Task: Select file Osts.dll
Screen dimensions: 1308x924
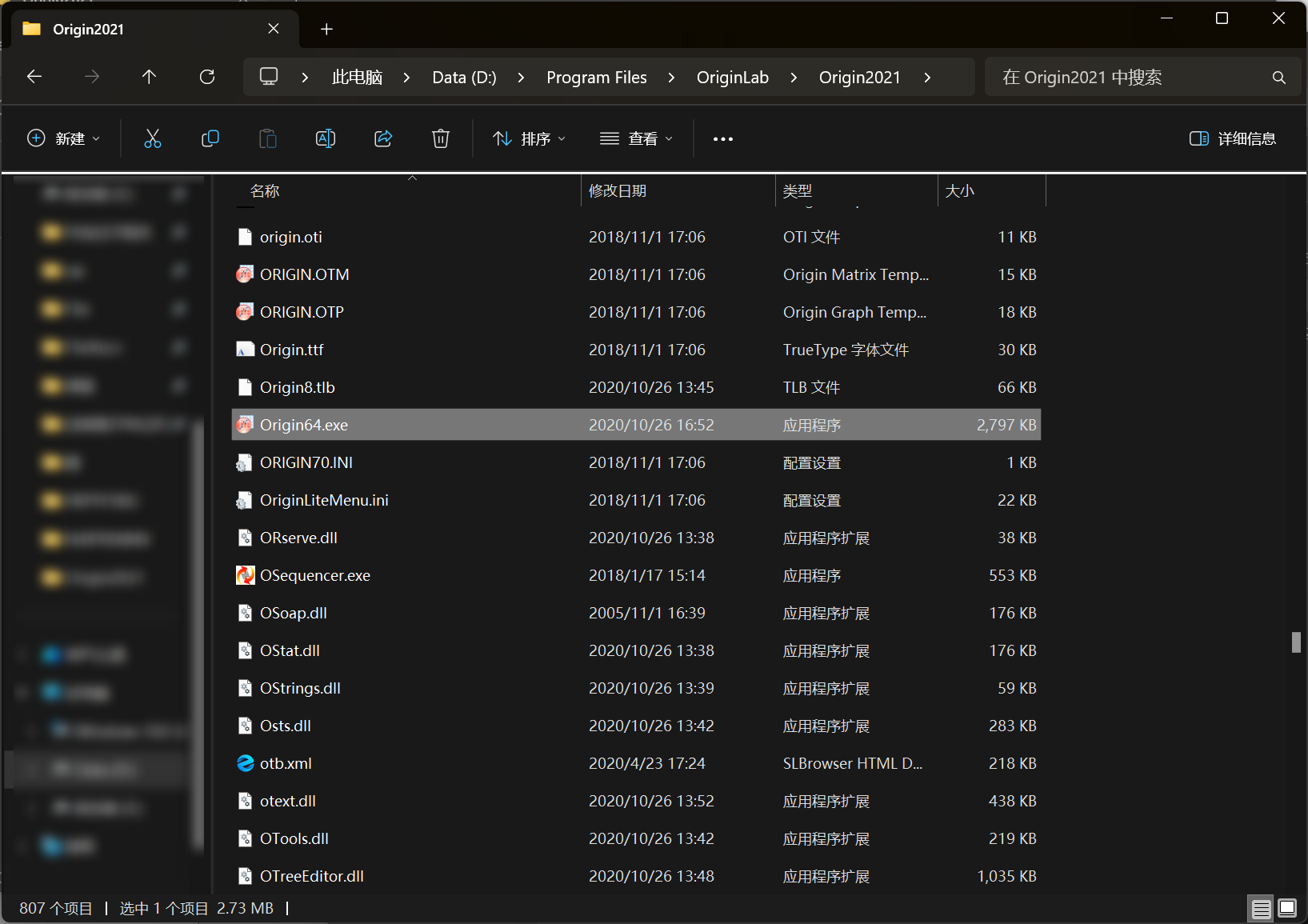Action: point(636,726)
